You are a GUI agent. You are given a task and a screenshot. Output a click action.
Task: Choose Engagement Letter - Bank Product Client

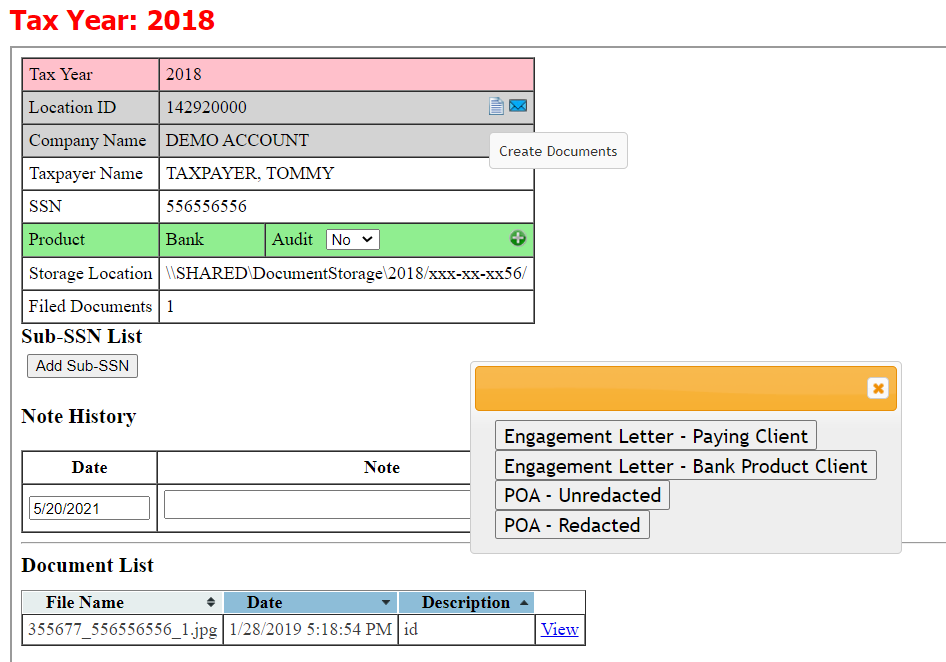click(x=686, y=466)
